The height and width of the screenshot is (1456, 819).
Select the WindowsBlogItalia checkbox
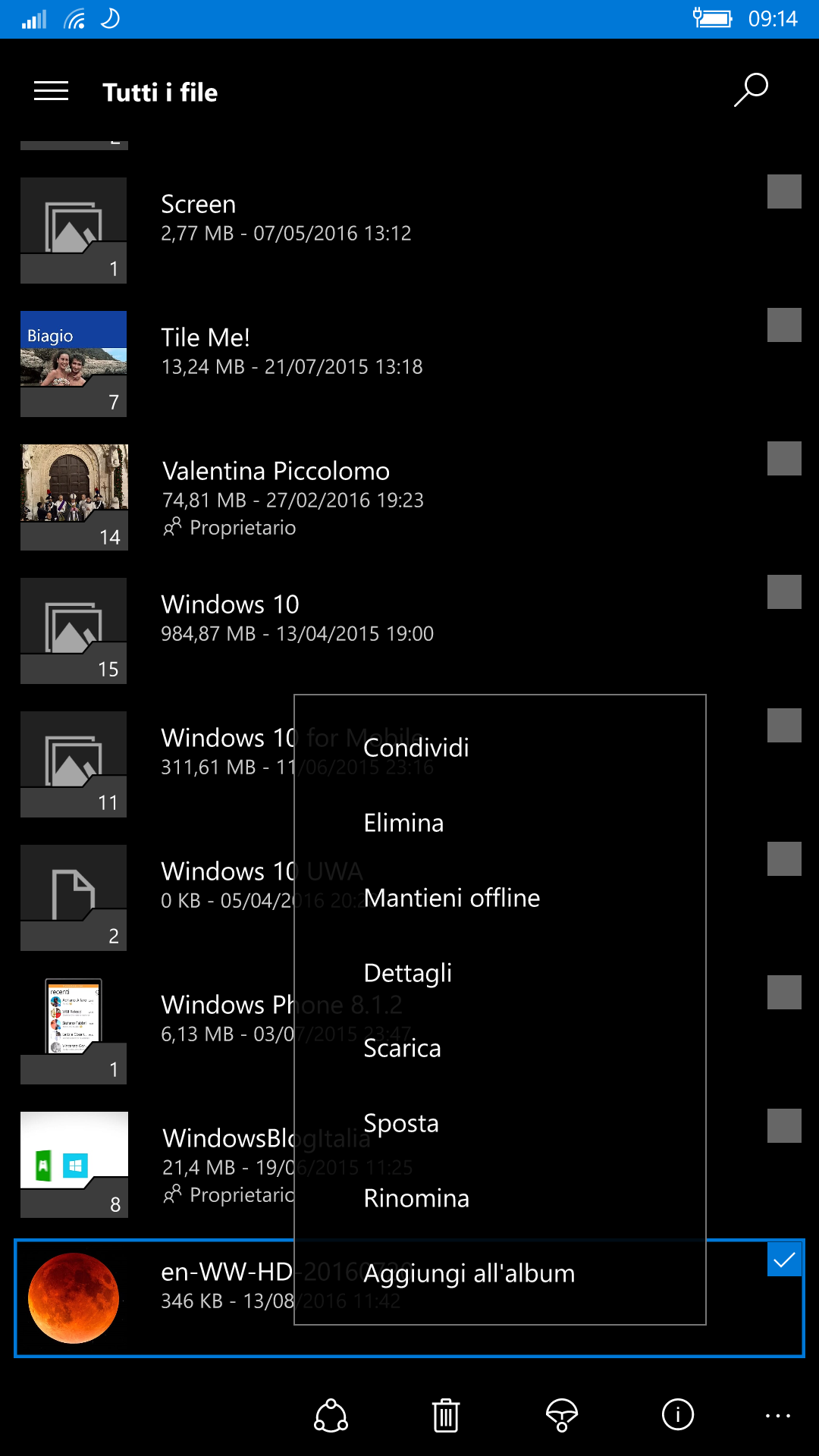point(784,1125)
